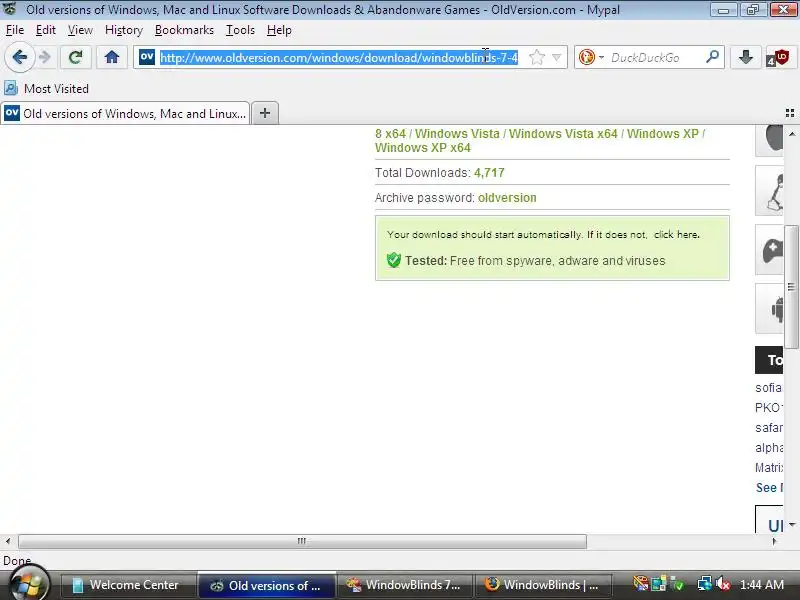Image resolution: width=800 pixels, height=600 pixels.
Task: Open the URL history dropdown arrow
Action: pos(557,57)
